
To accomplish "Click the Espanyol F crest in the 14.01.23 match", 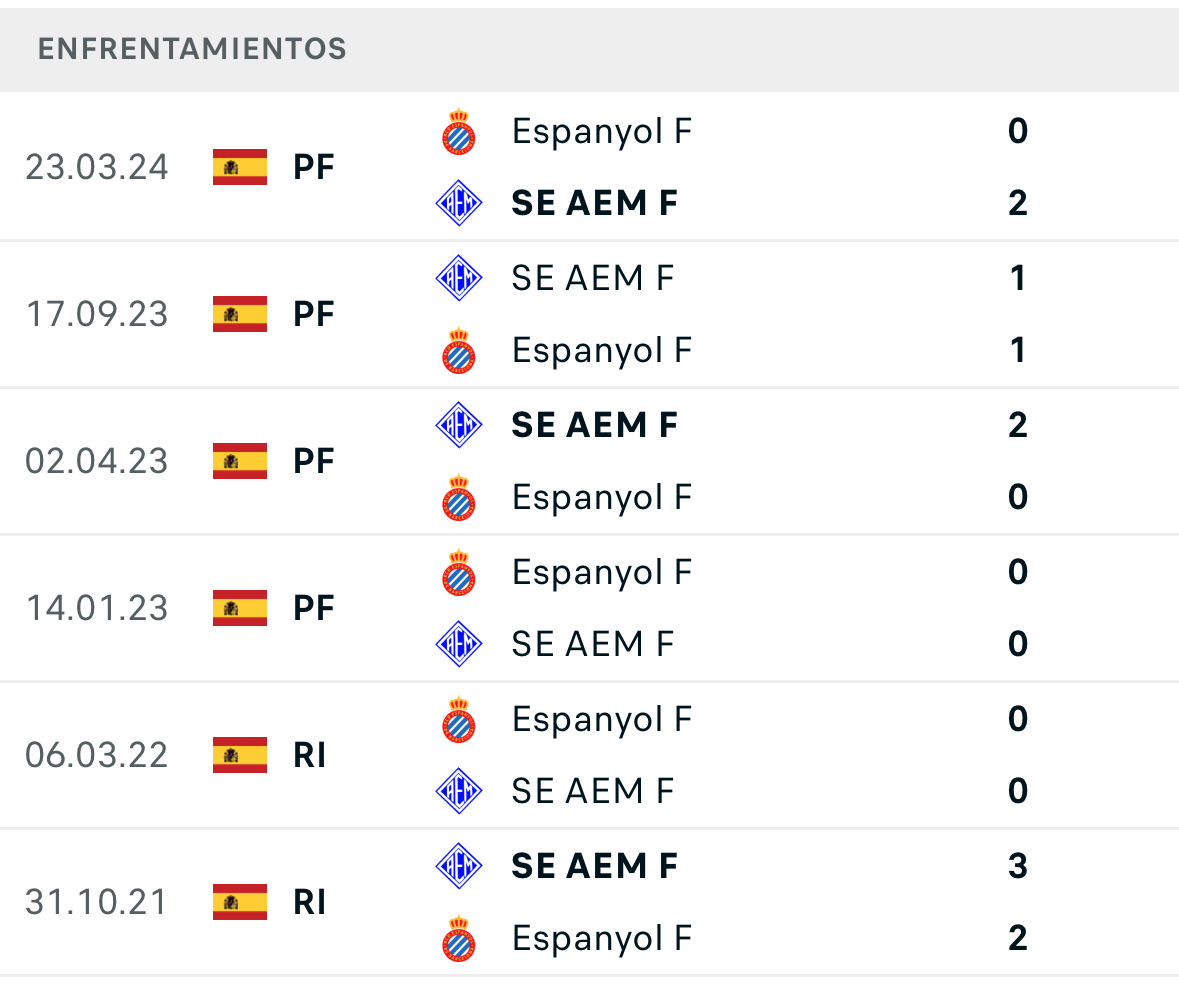I will (458, 571).
